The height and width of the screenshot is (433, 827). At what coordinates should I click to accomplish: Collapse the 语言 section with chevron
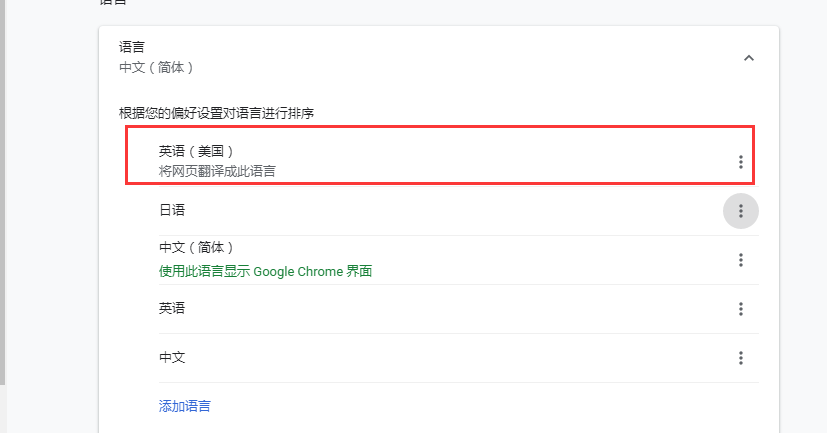748,58
